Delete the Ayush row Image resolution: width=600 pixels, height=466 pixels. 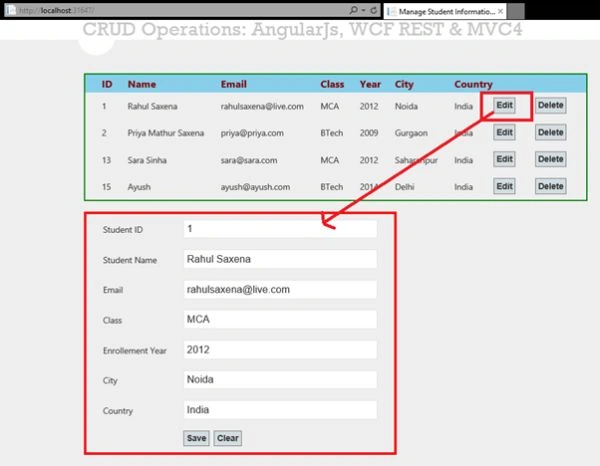click(550, 186)
